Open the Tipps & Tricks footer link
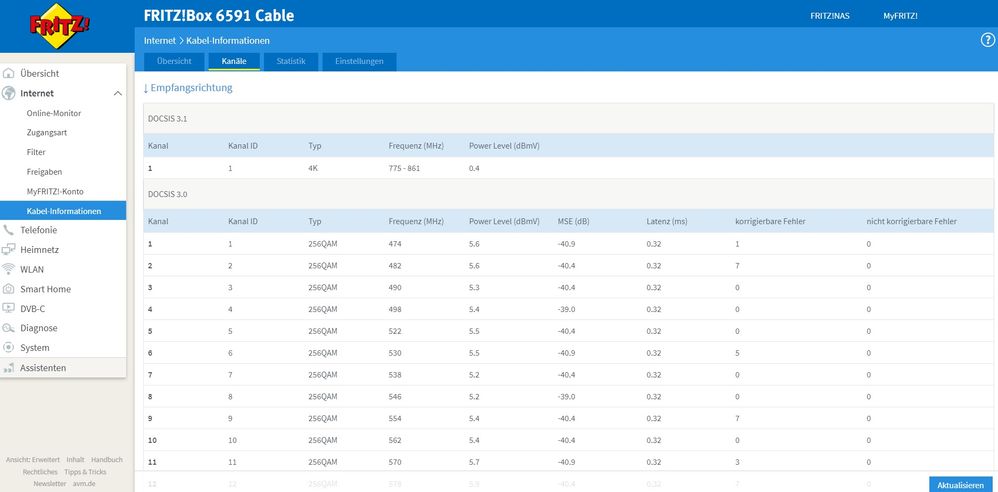The height and width of the screenshot is (492, 998). click(85, 472)
